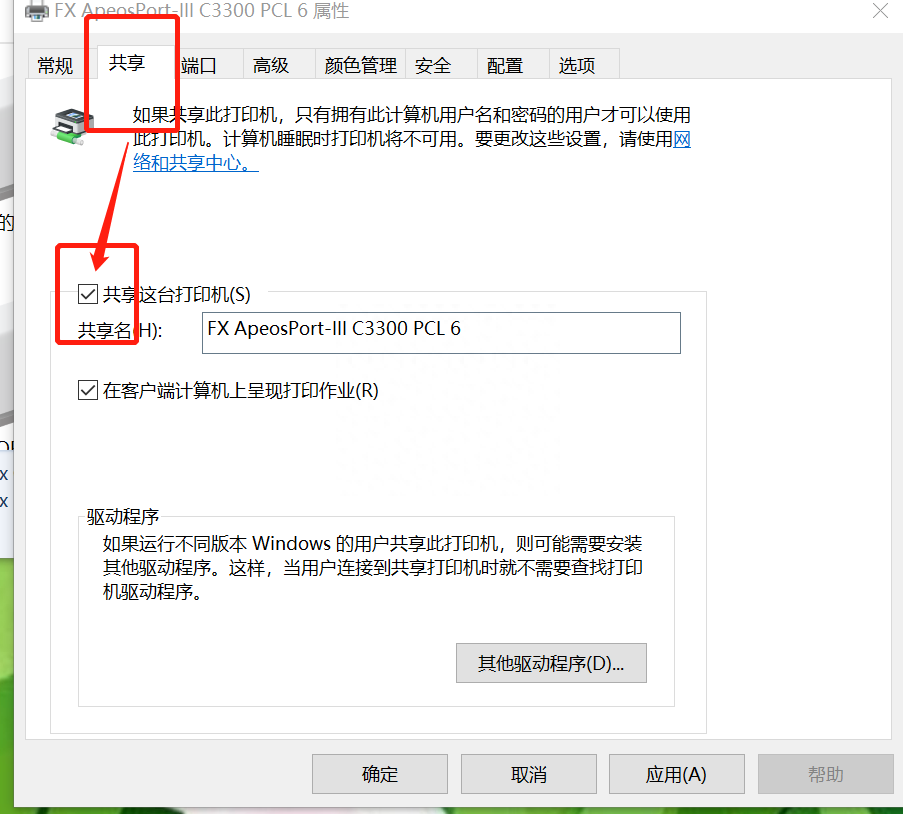Click the 其他驱动程序(D)... button
The width and height of the screenshot is (903, 814).
pos(551,663)
